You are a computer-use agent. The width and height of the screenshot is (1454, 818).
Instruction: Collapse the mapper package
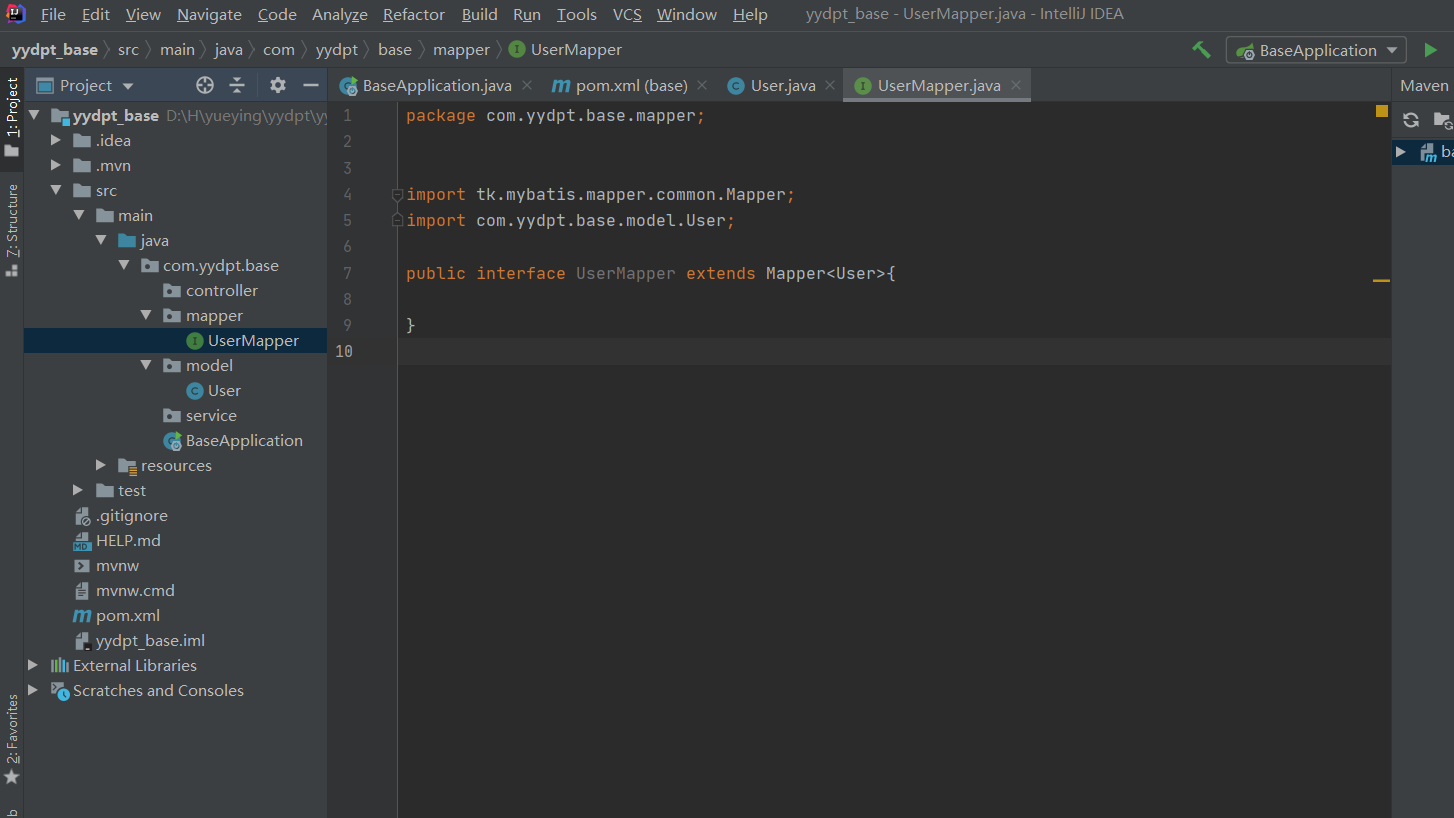point(146,315)
